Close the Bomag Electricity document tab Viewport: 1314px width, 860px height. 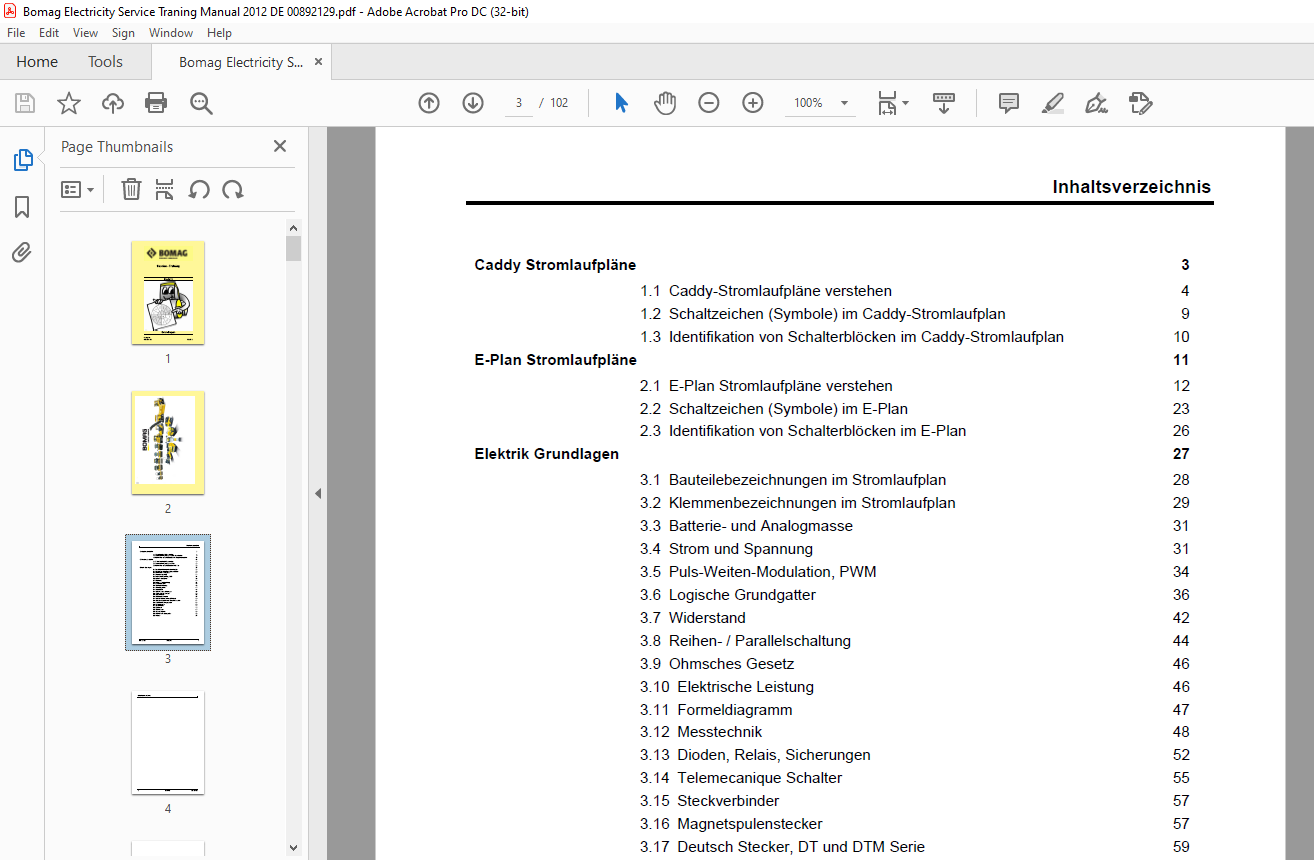click(x=319, y=61)
